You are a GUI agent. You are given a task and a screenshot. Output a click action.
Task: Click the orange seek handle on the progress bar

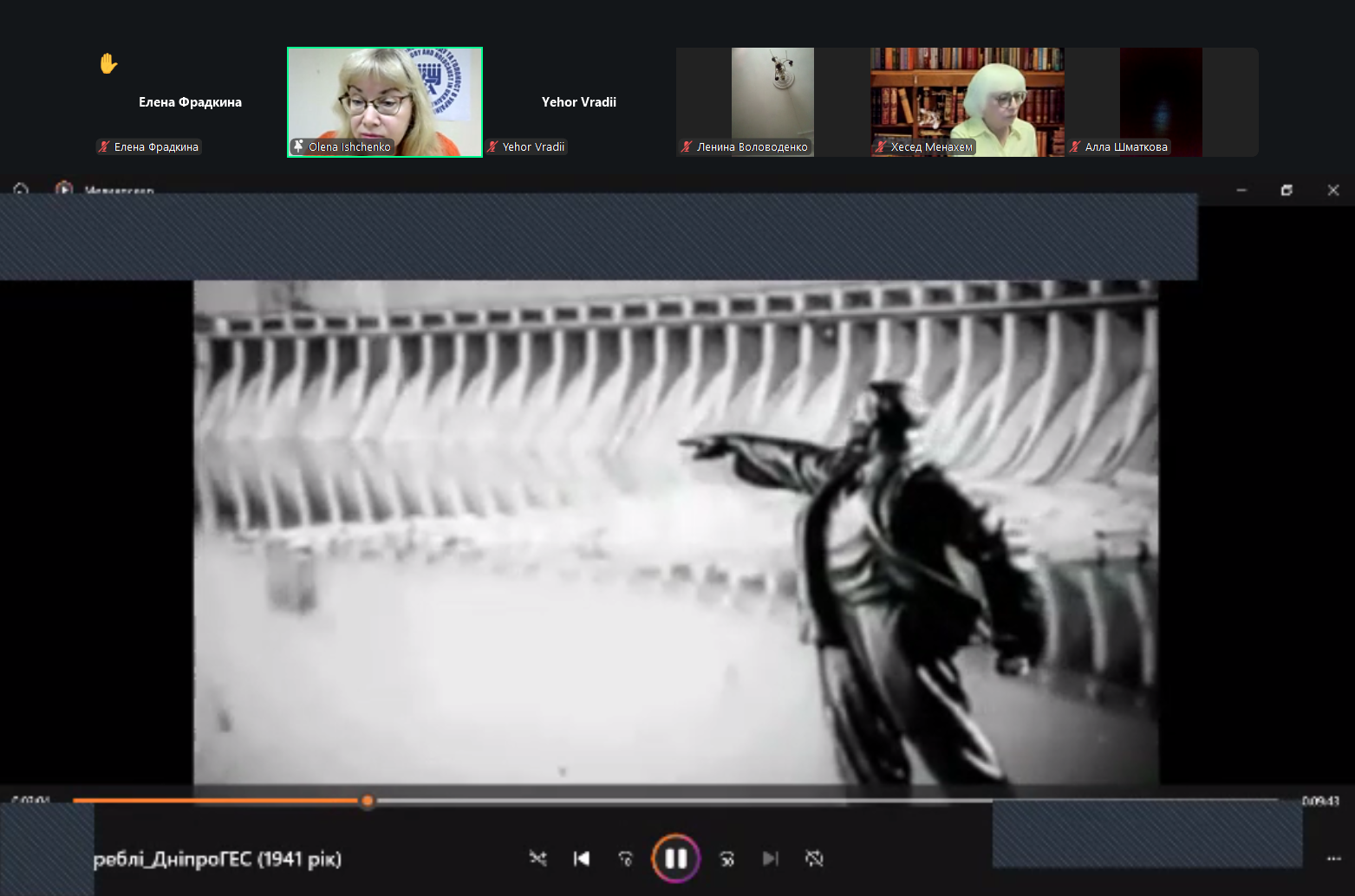pos(368,801)
